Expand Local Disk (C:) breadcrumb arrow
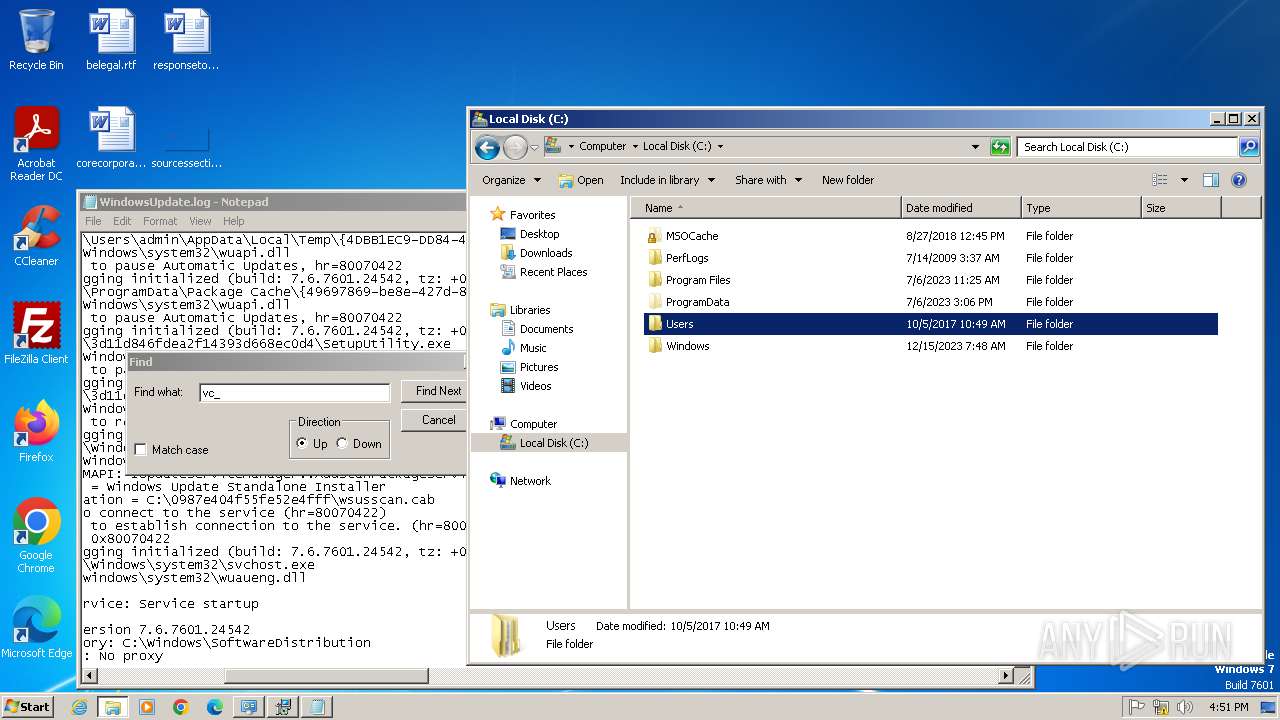The width and height of the screenshot is (1280, 720). point(720,146)
